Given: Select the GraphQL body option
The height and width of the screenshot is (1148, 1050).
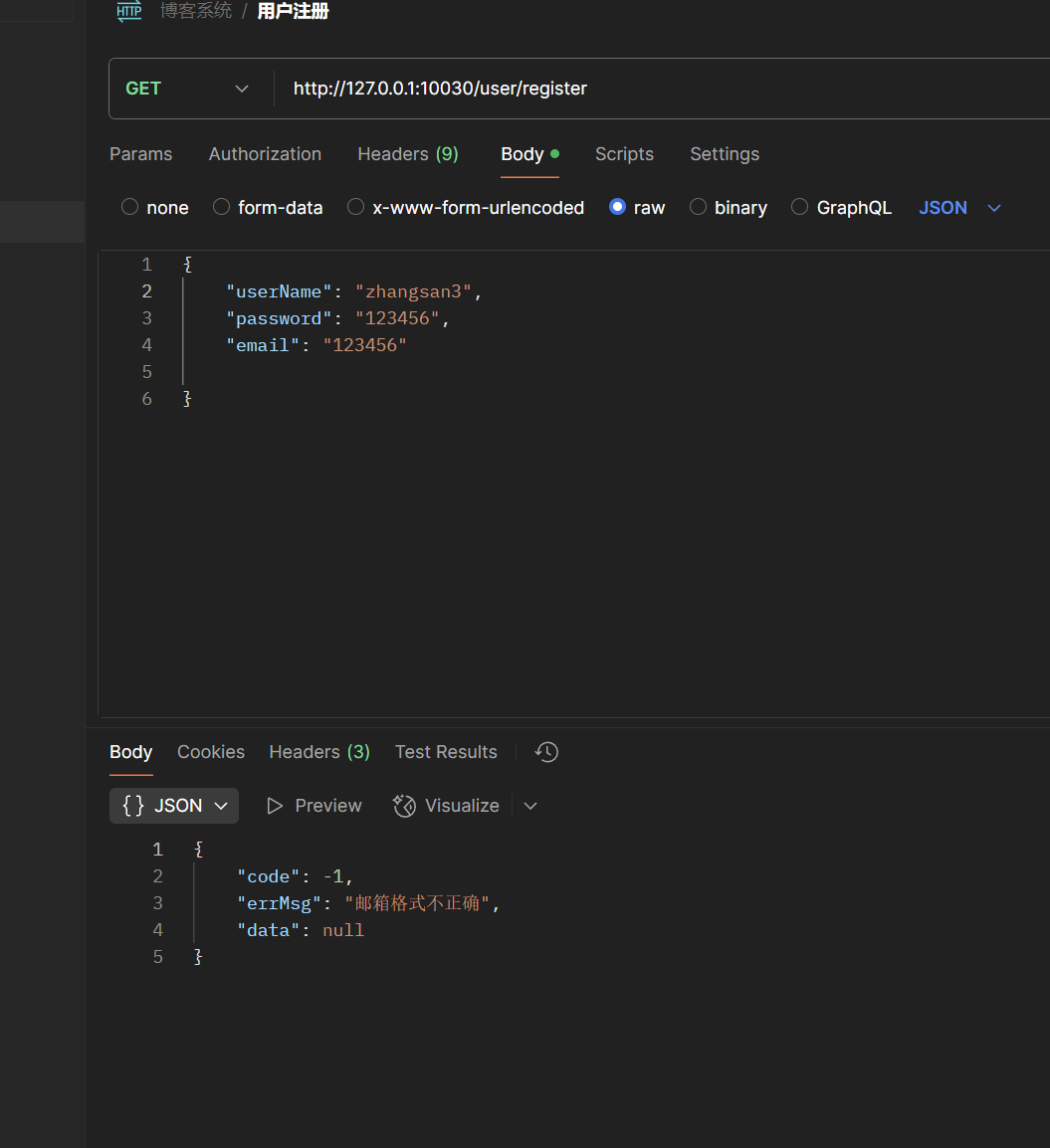Looking at the screenshot, I should (842, 208).
